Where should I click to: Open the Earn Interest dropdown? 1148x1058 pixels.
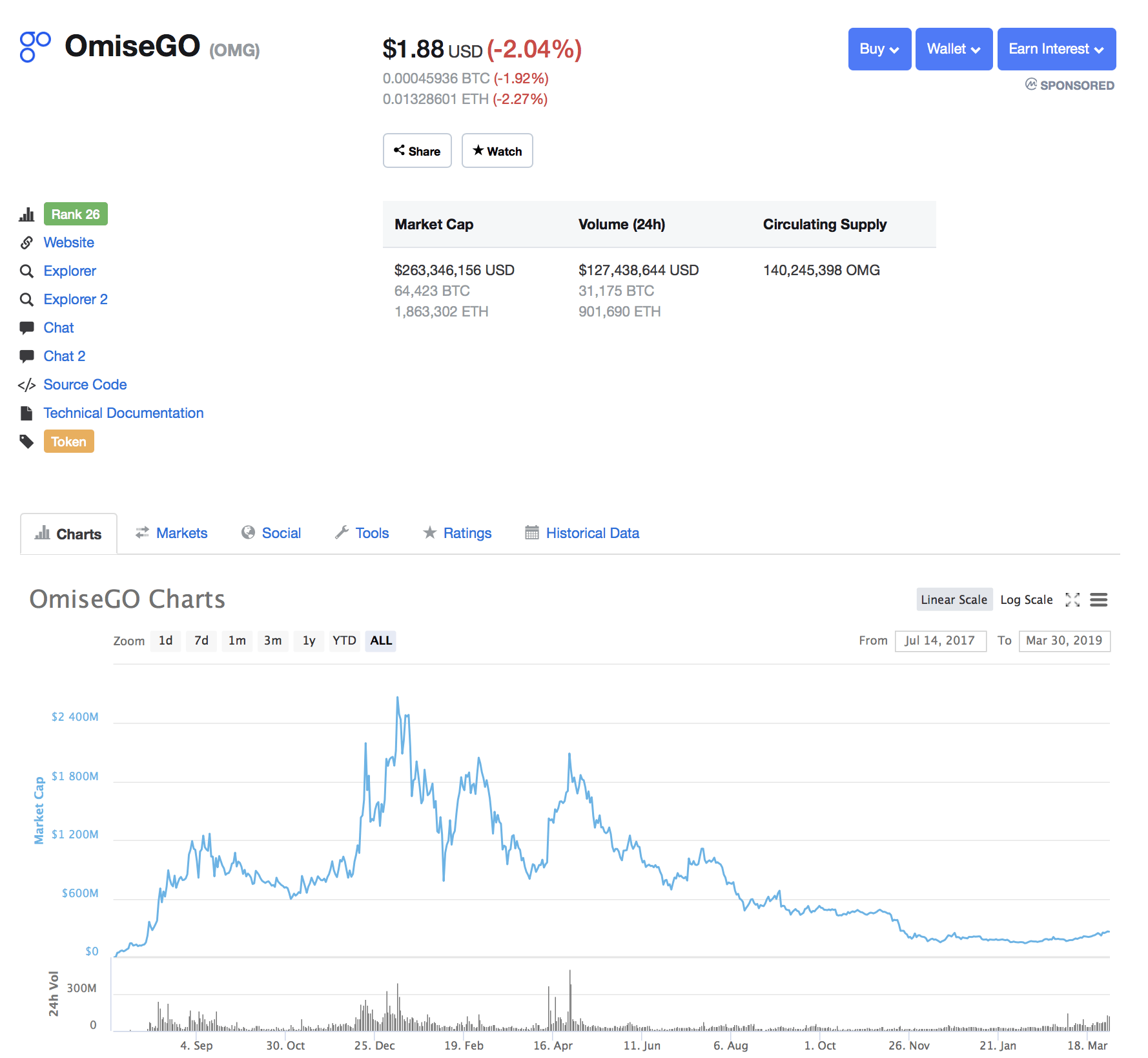point(1056,49)
